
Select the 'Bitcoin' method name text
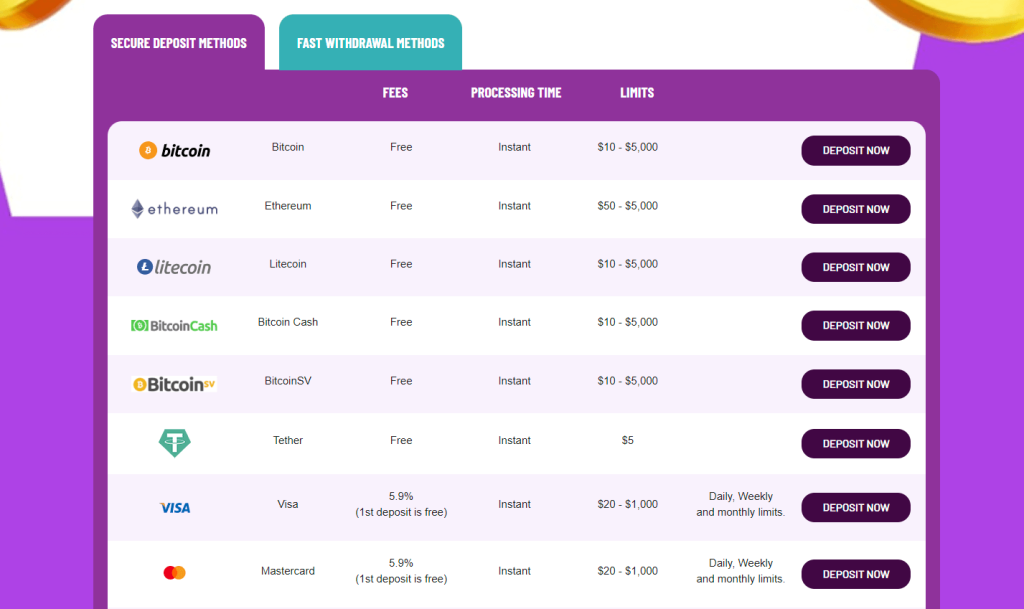(288, 147)
